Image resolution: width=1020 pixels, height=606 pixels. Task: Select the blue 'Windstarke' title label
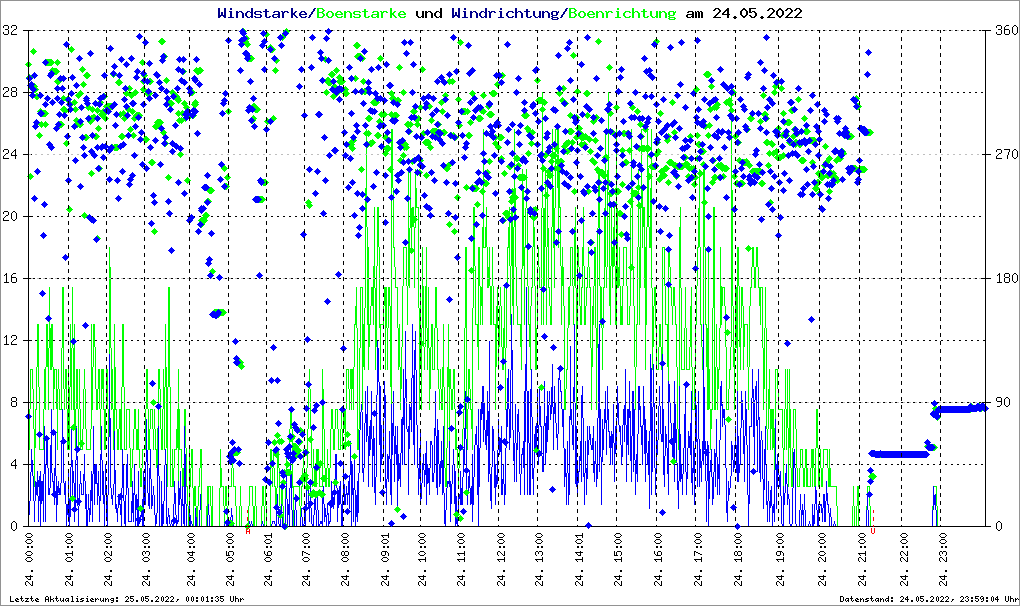[263, 13]
